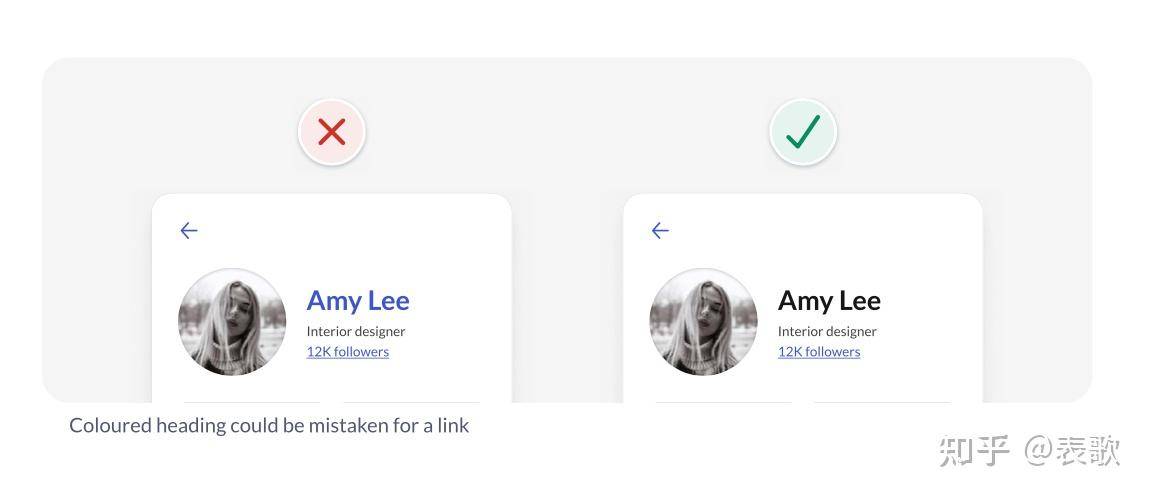Click the red cross mark icon

pos(332,133)
